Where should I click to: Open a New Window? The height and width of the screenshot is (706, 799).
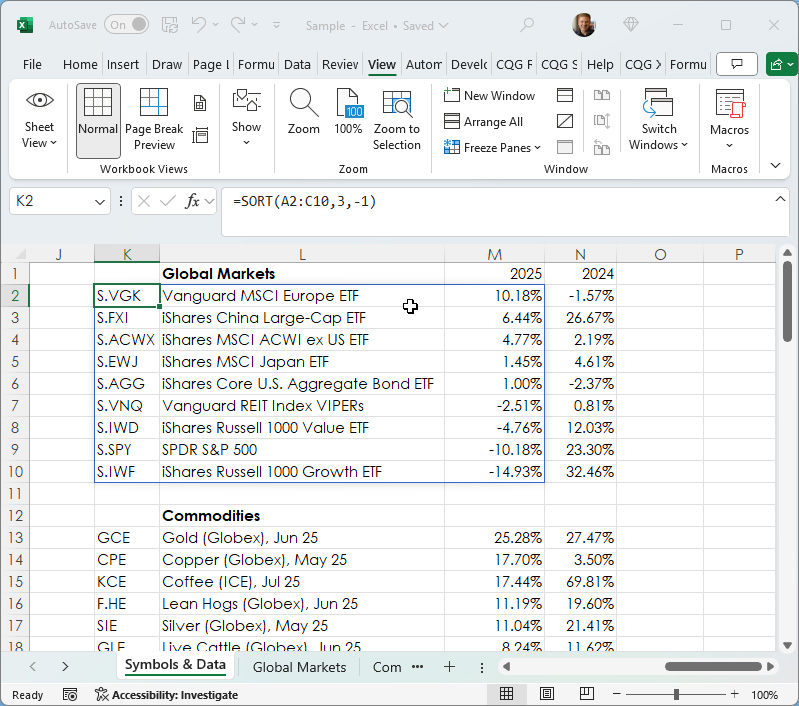(490, 95)
